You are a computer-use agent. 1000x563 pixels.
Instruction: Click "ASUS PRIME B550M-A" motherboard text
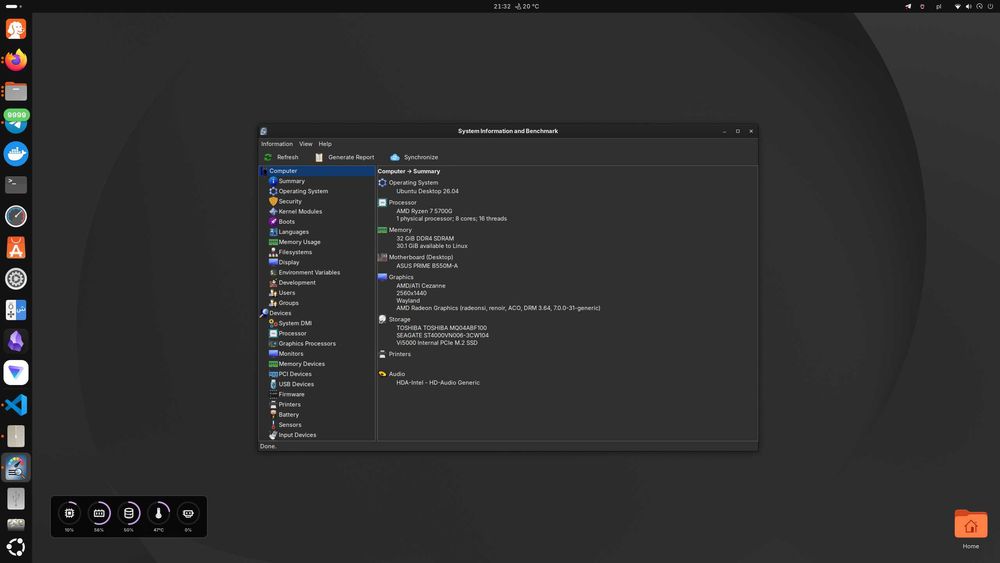coord(427,266)
